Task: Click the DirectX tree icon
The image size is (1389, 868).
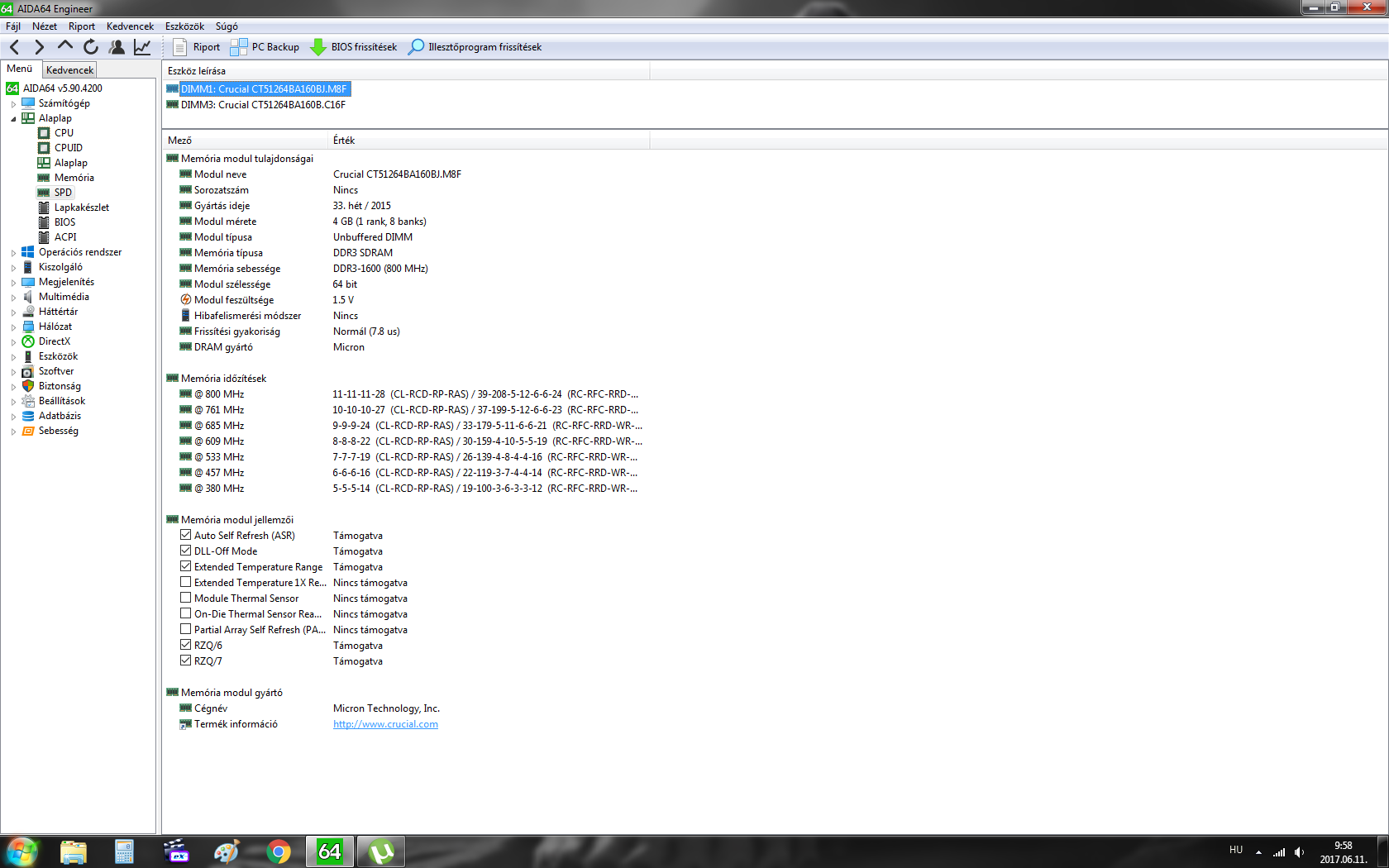Action: [28, 341]
